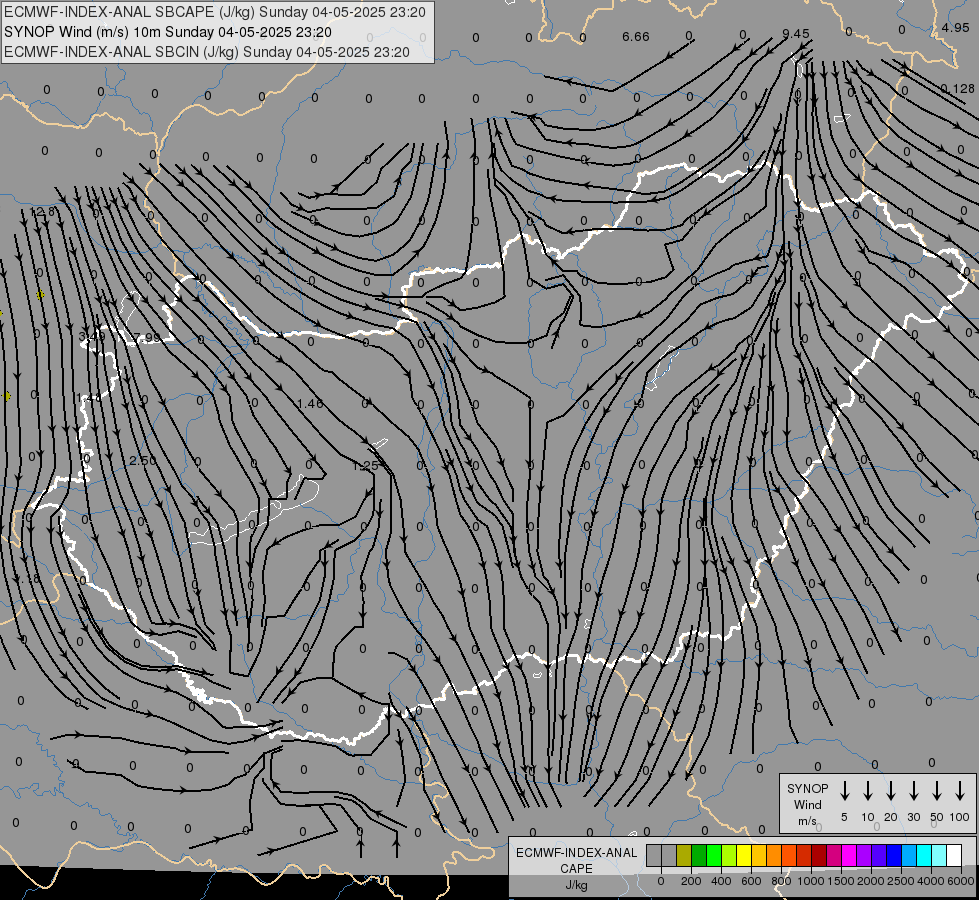979x900 pixels.
Task: Click the SYNOP wind arrow above 30
Action: pos(913,791)
